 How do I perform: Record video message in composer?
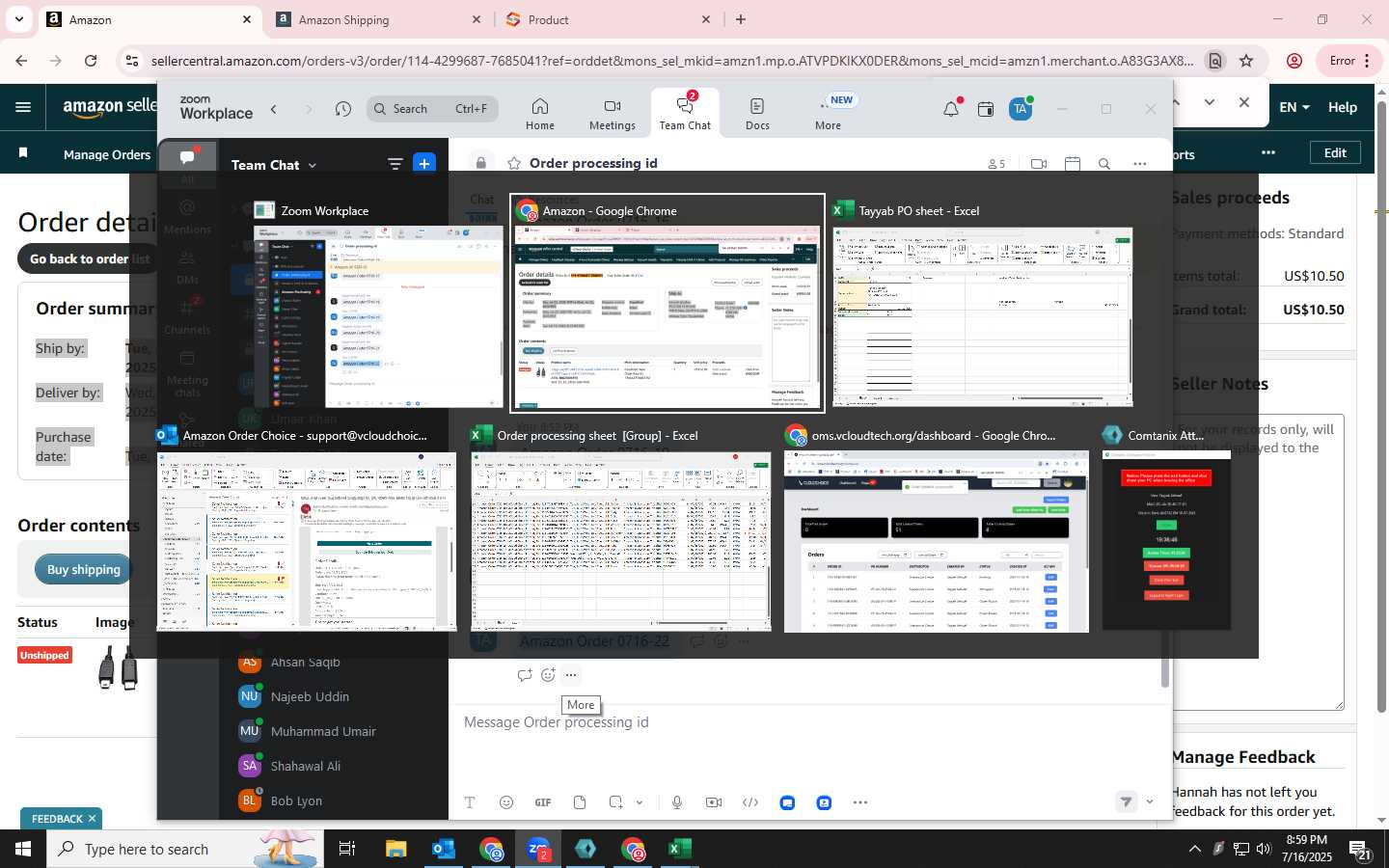click(x=714, y=802)
